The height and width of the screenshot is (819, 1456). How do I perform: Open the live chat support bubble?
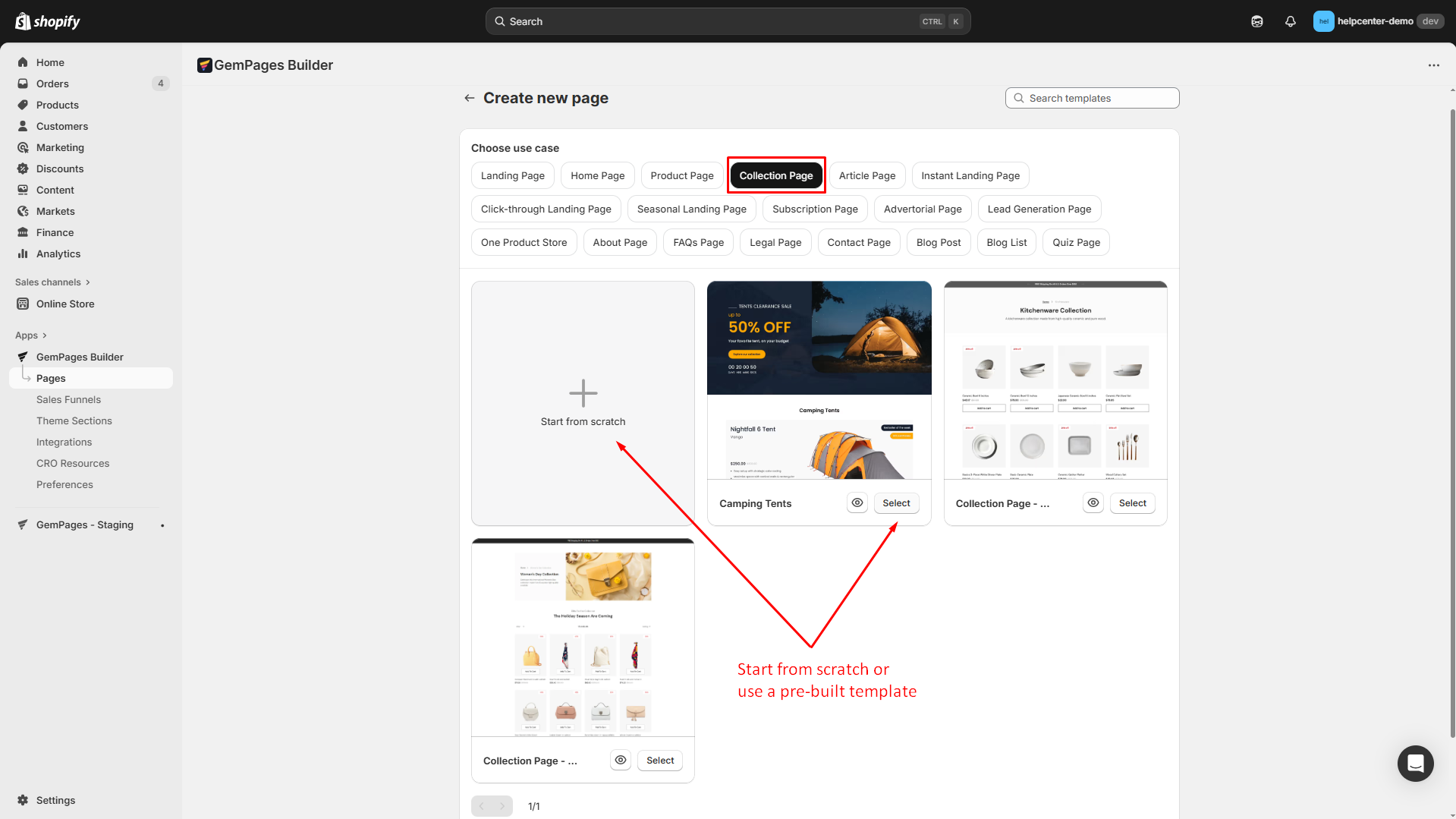pyautogui.click(x=1415, y=763)
